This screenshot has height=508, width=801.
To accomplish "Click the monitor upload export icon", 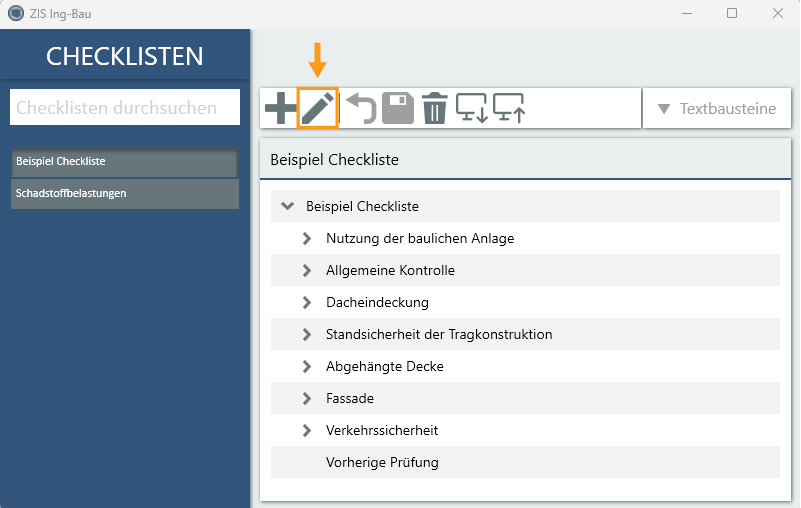I will point(509,108).
